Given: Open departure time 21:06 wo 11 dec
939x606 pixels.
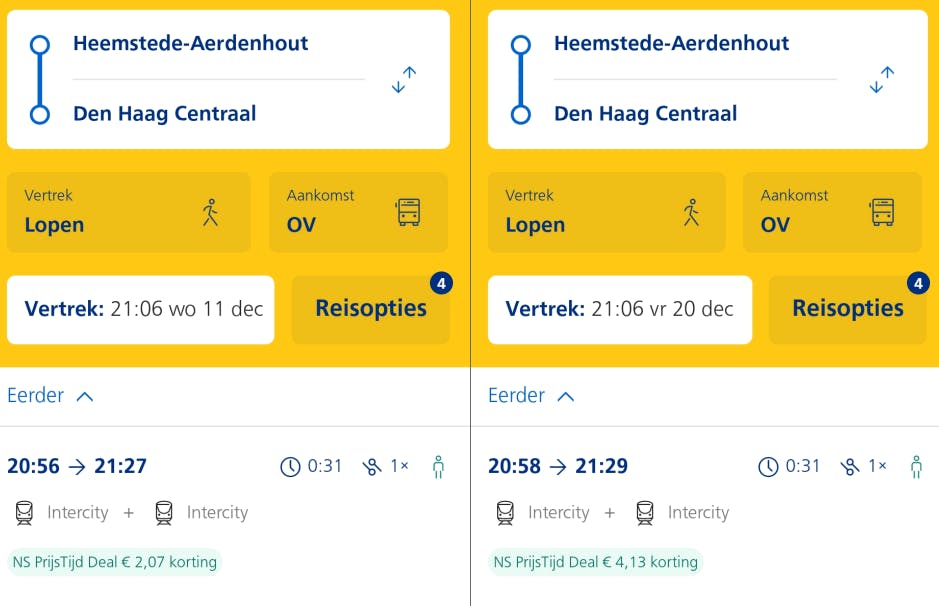Looking at the screenshot, I should point(141,309).
